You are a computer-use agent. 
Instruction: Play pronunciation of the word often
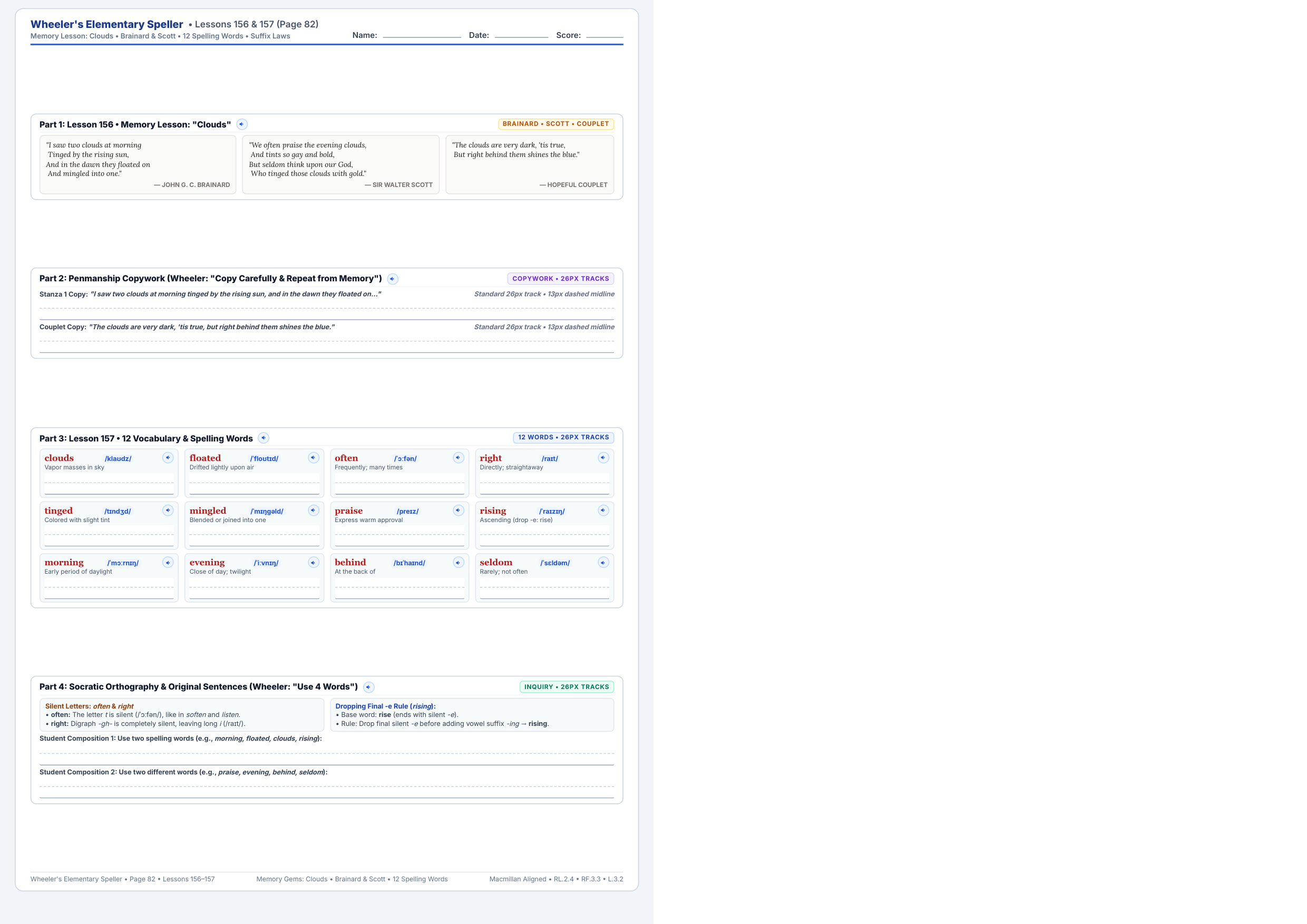coord(459,458)
